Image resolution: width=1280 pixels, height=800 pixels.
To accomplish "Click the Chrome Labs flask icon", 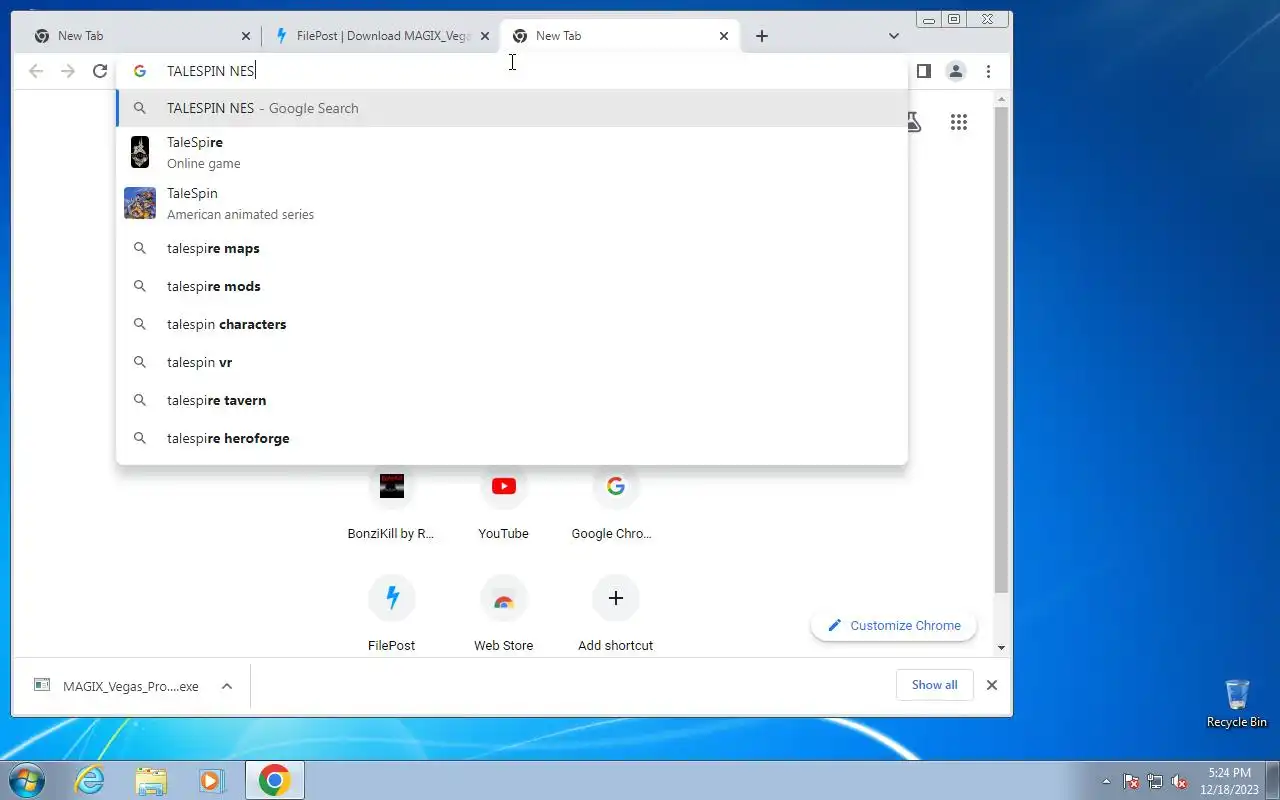I will [x=913, y=122].
